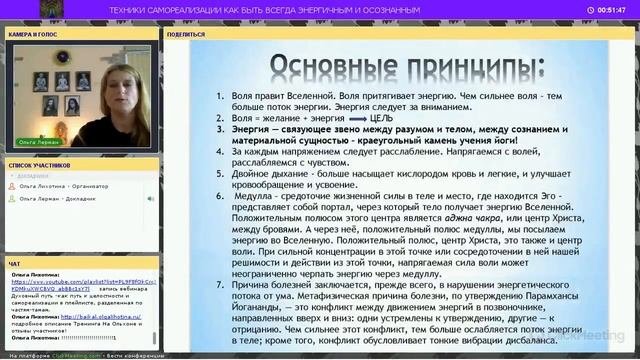Click the chat scrollbar handle
Viewport: 640px width, 360px height.
pyautogui.click(x=154, y=338)
